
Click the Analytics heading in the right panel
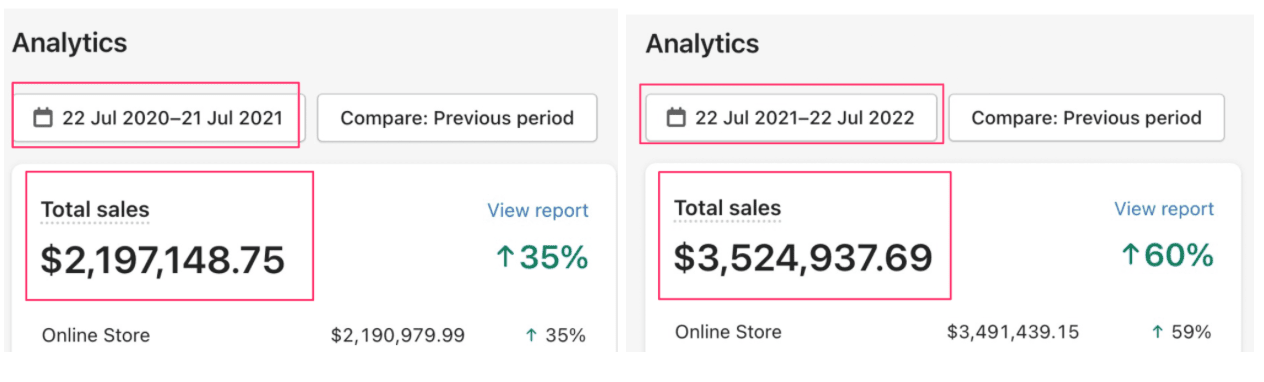[702, 44]
